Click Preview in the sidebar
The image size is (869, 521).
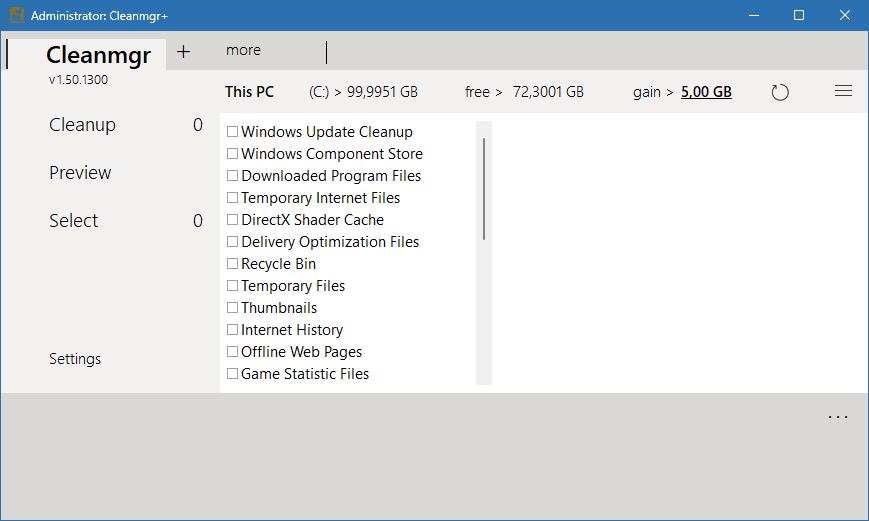(x=80, y=173)
